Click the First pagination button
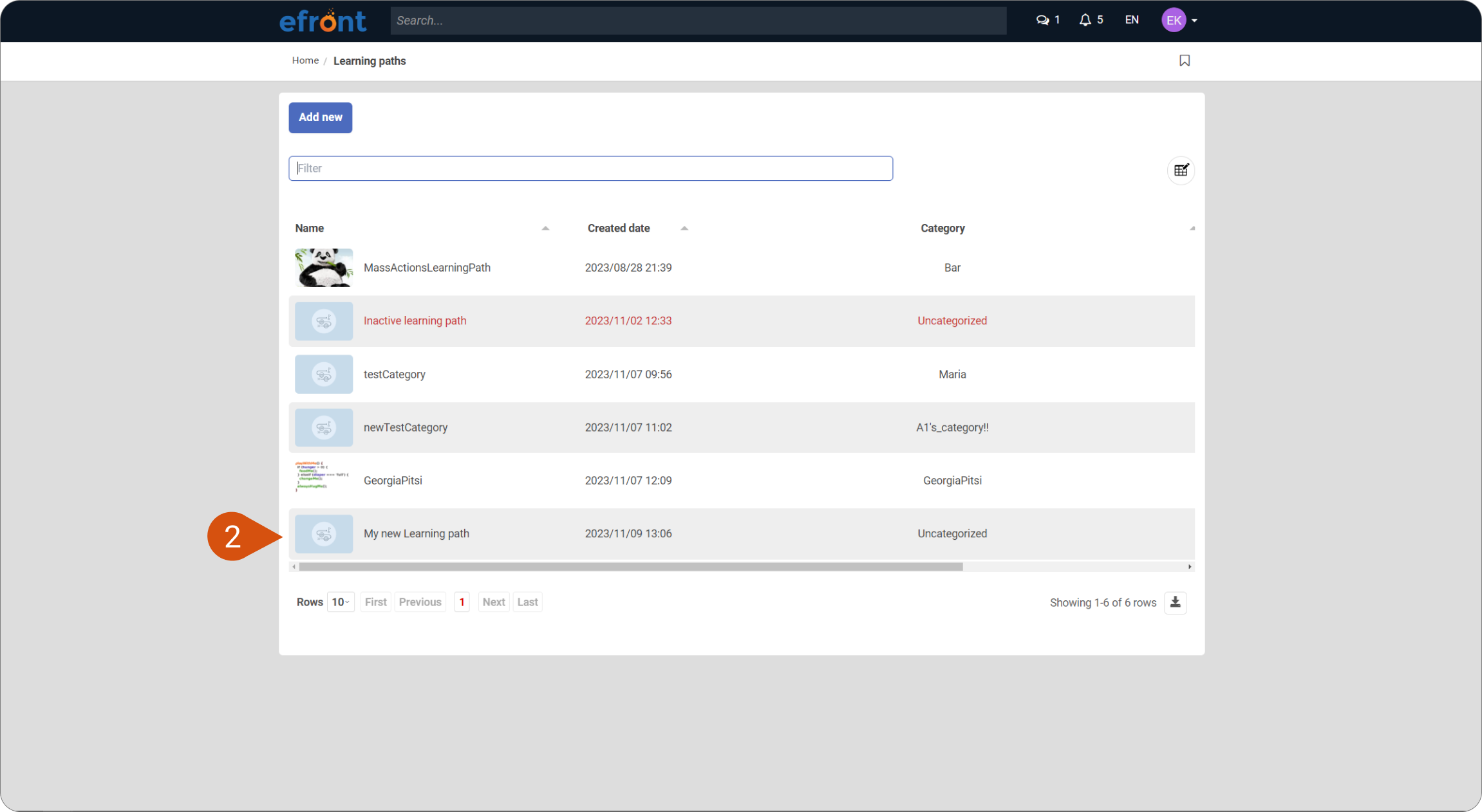Viewport: 1482px width, 812px height. click(x=376, y=602)
